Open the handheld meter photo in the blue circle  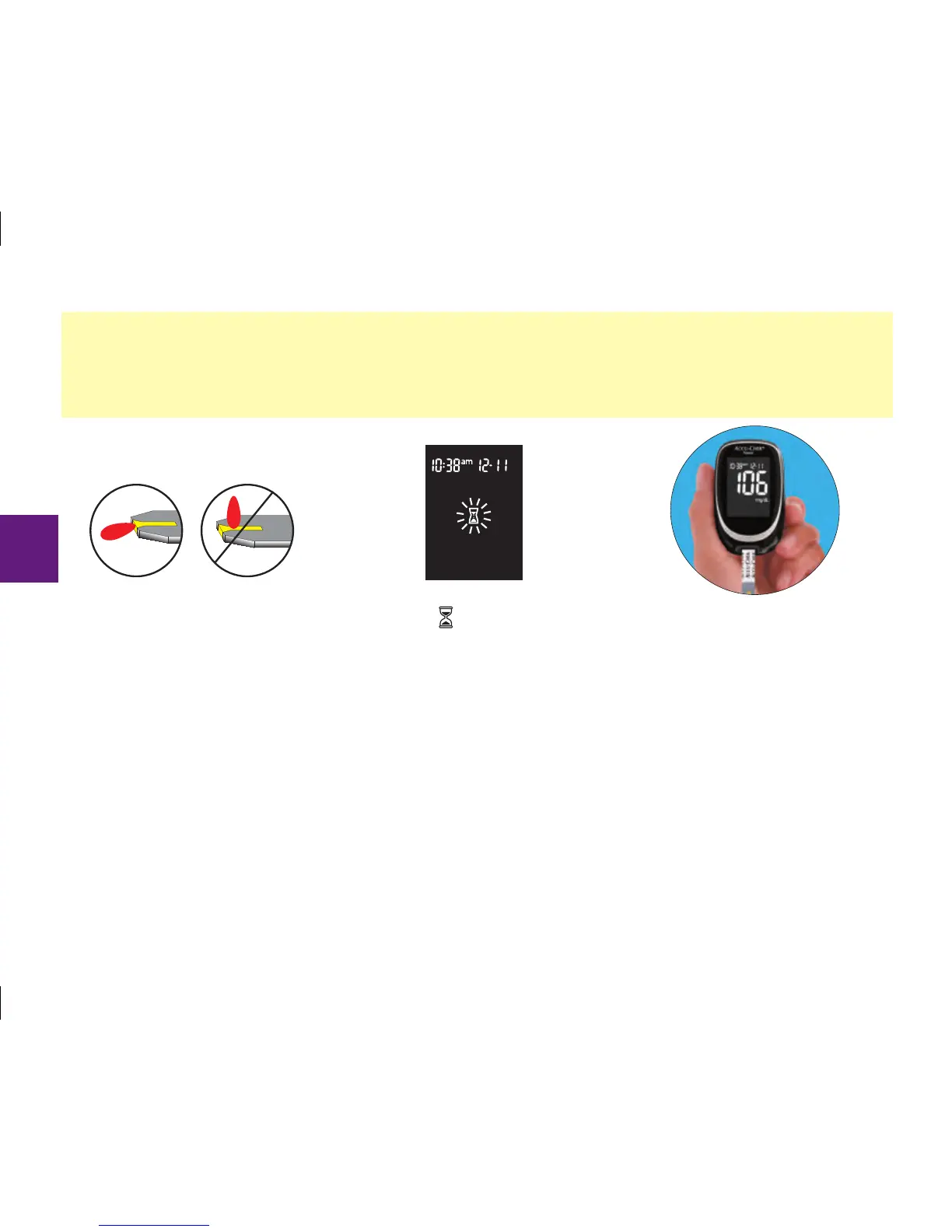(754, 510)
